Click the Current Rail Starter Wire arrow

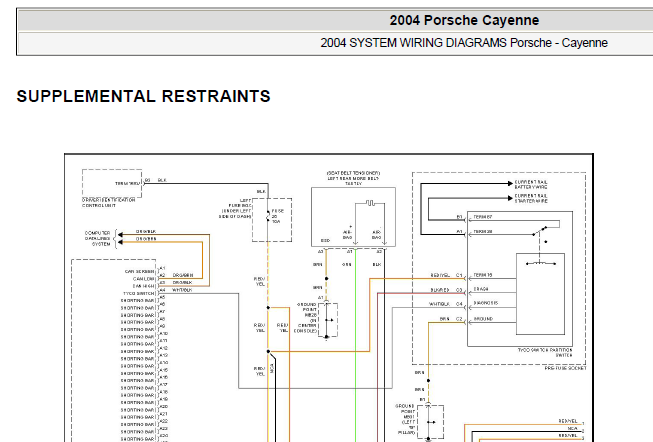(510, 198)
